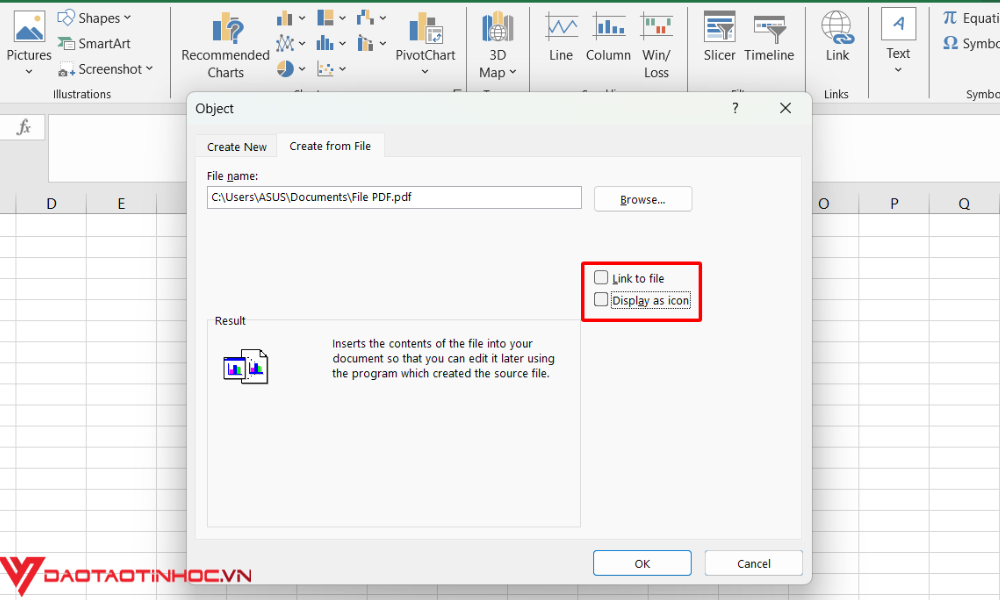Screen dimensions: 1000x600
Task: Check the Display as icon box
Action: [x=601, y=300]
